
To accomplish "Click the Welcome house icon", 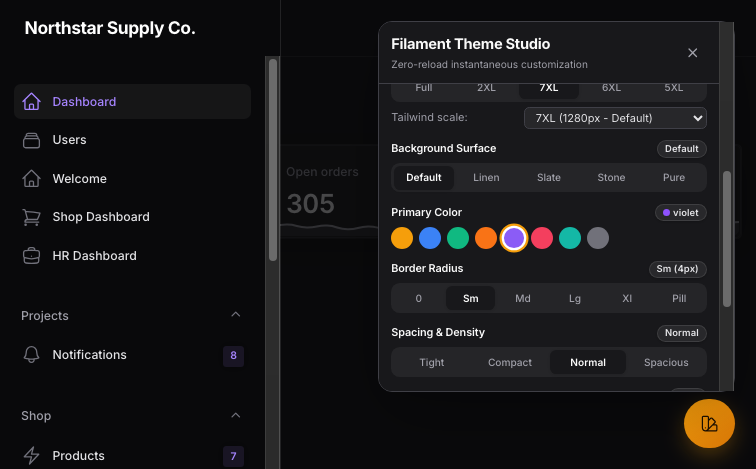I will click(31, 179).
